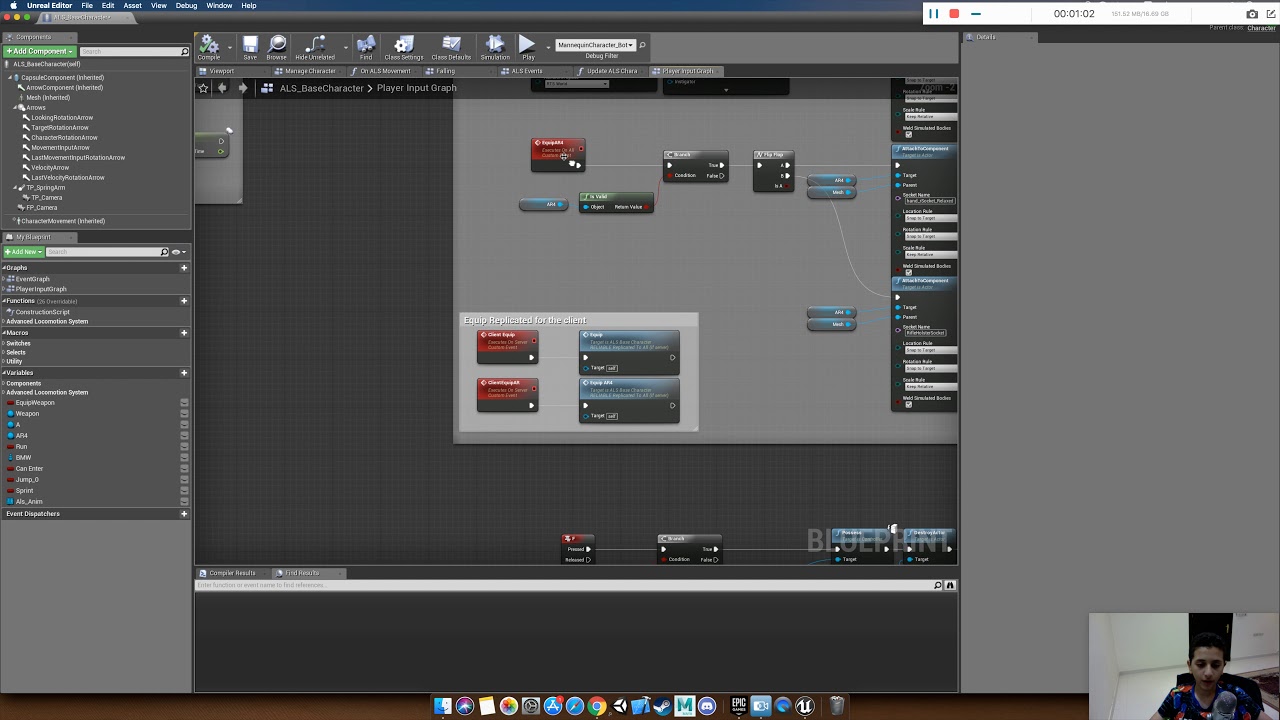Image resolution: width=1280 pixels, height=720 pixels.
Task: Go forward with graph navigation arrow
Action: point(242,88)
